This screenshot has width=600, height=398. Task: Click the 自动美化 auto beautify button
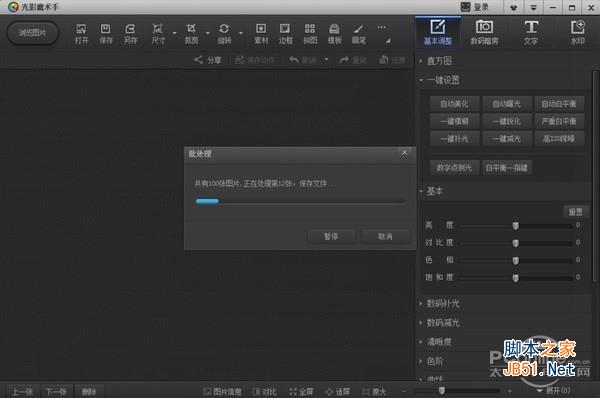coord(454,104)
